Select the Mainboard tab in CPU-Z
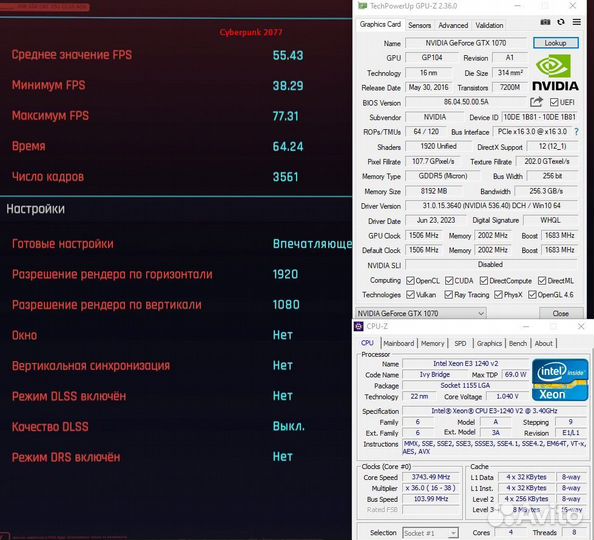Screen dimensions: 594x540 (x=399, y=343)
